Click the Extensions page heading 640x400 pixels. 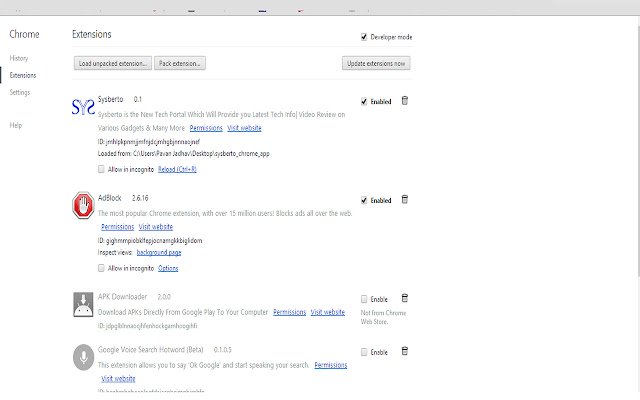tap(92, 34)
